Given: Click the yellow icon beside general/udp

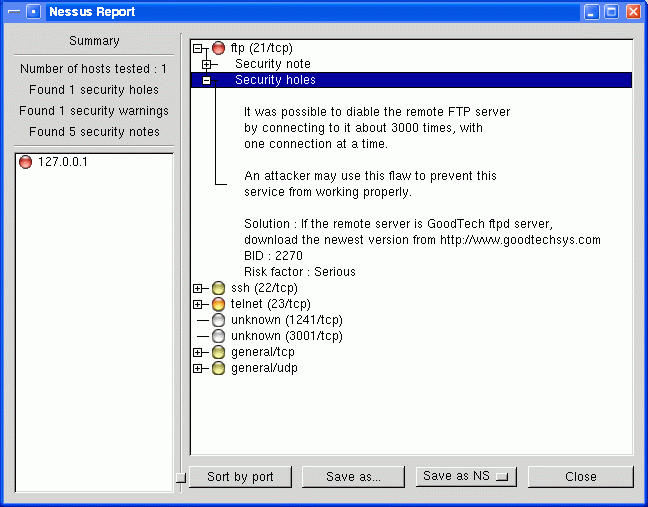Looking at the screenshot, I should coord(218,368).
